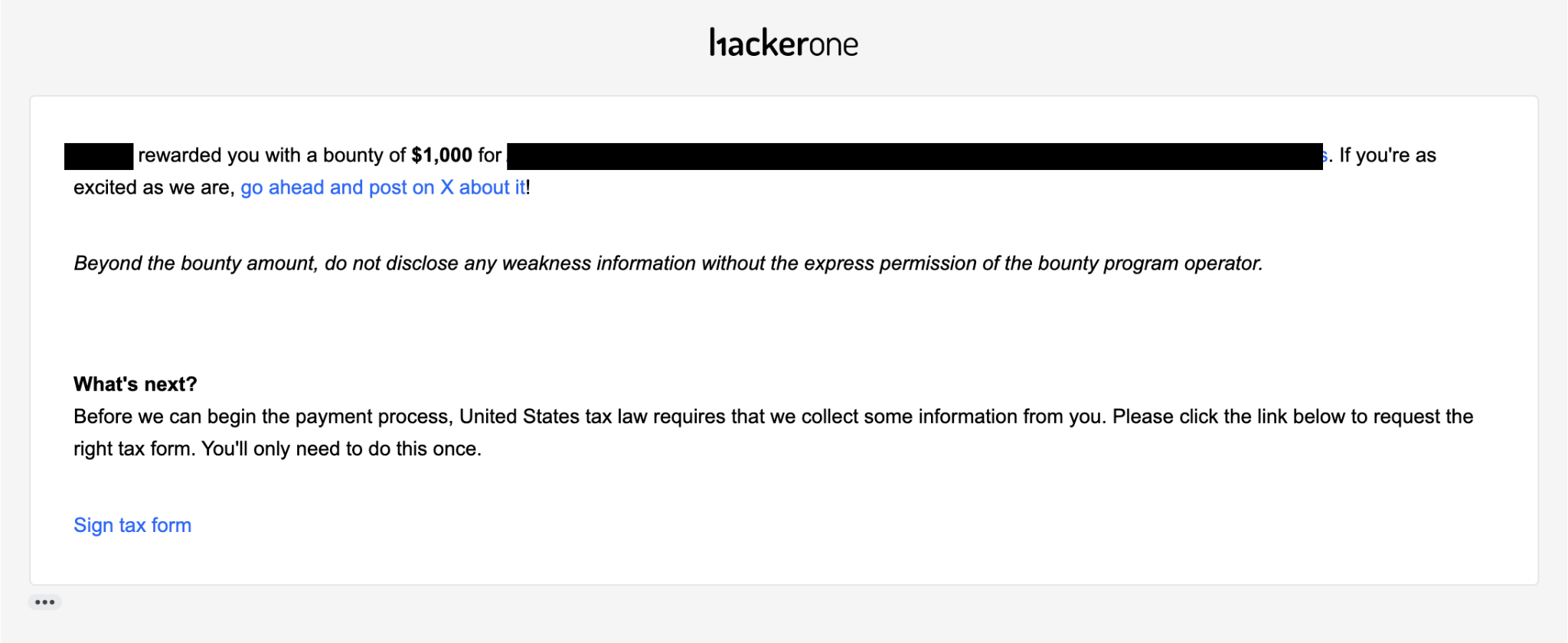Click the 'Before we can begin the payment process' line
The height and width of the screenshot is (643, 1568).
click(773, 416)
